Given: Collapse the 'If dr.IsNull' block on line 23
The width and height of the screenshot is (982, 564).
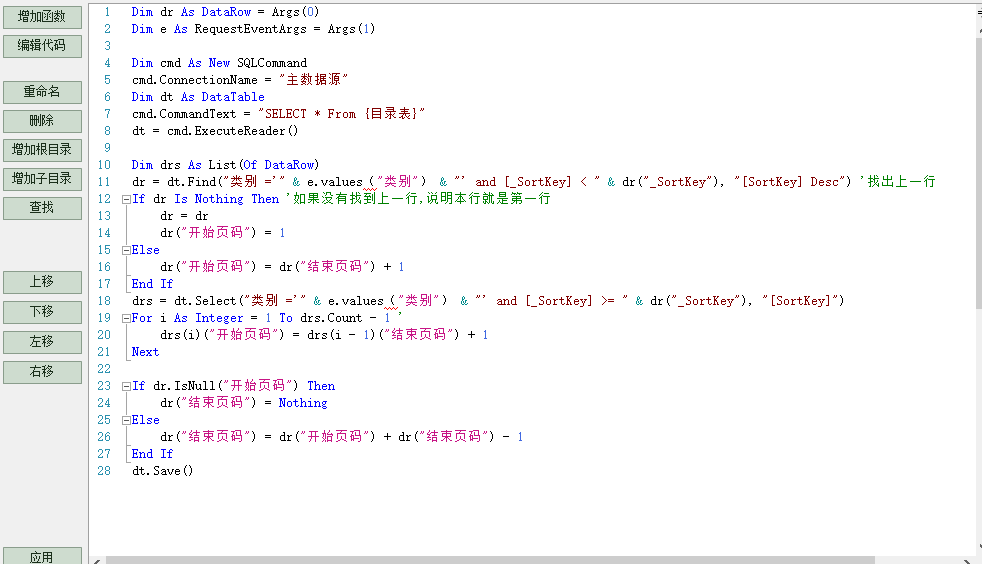Looking at the screenshot, I should (x=126, y=386).
